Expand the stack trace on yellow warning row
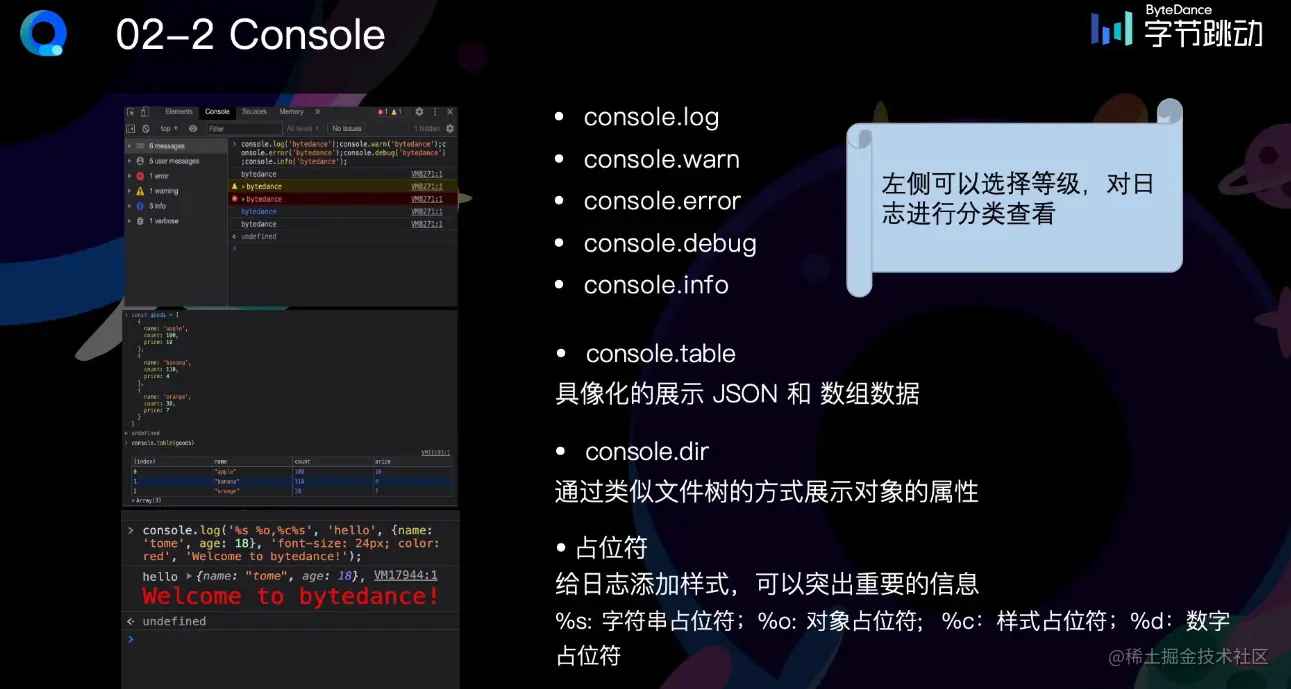 tap(243, 187)
